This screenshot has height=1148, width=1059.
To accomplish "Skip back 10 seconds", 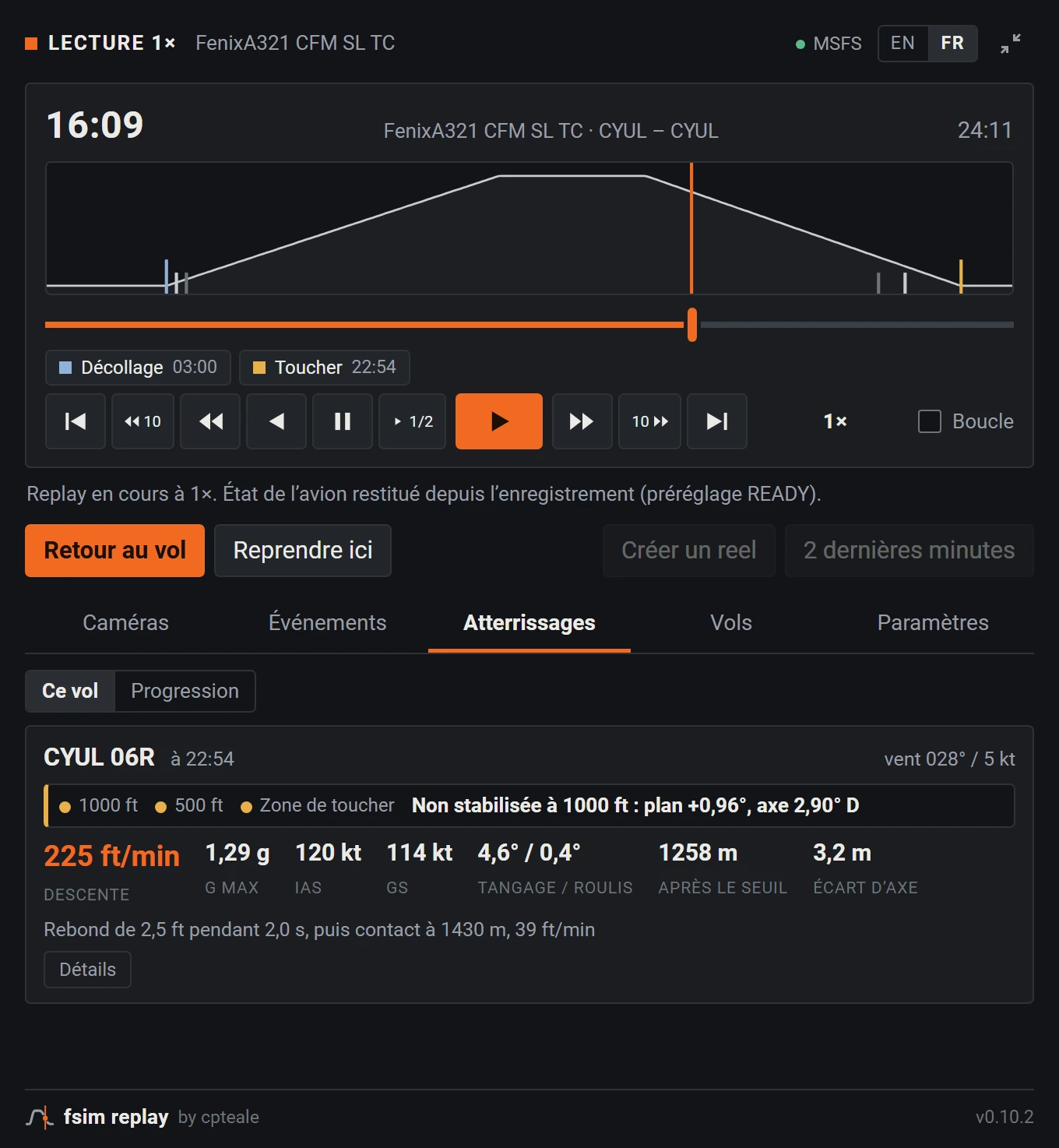I will coord(142,421).
